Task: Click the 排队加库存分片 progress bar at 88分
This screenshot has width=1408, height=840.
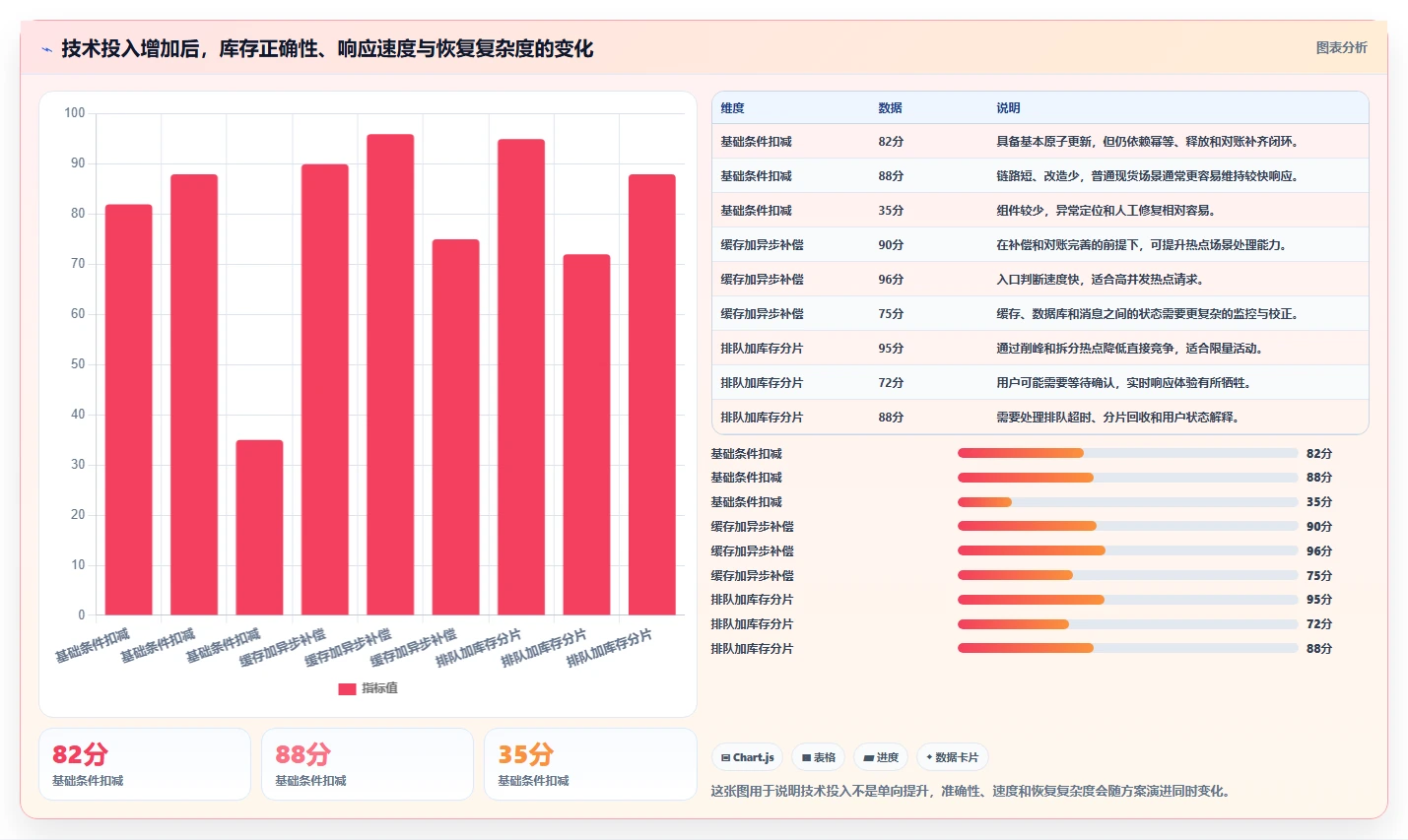Action: click(x=1127, y=648)
